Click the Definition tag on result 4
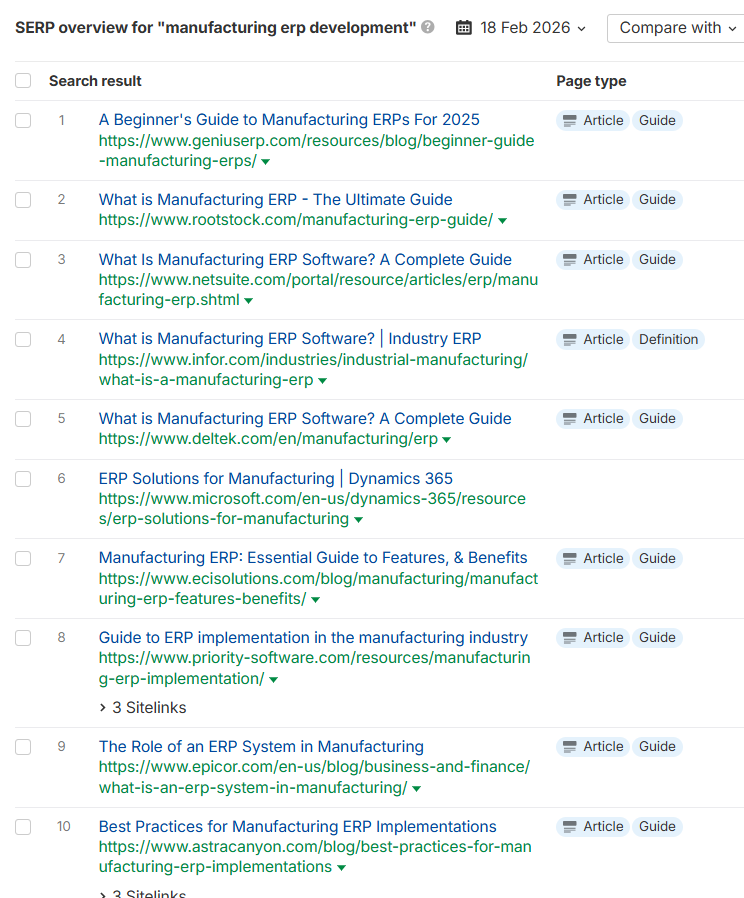The image size is (744, 898). click(x=668, y=339)
